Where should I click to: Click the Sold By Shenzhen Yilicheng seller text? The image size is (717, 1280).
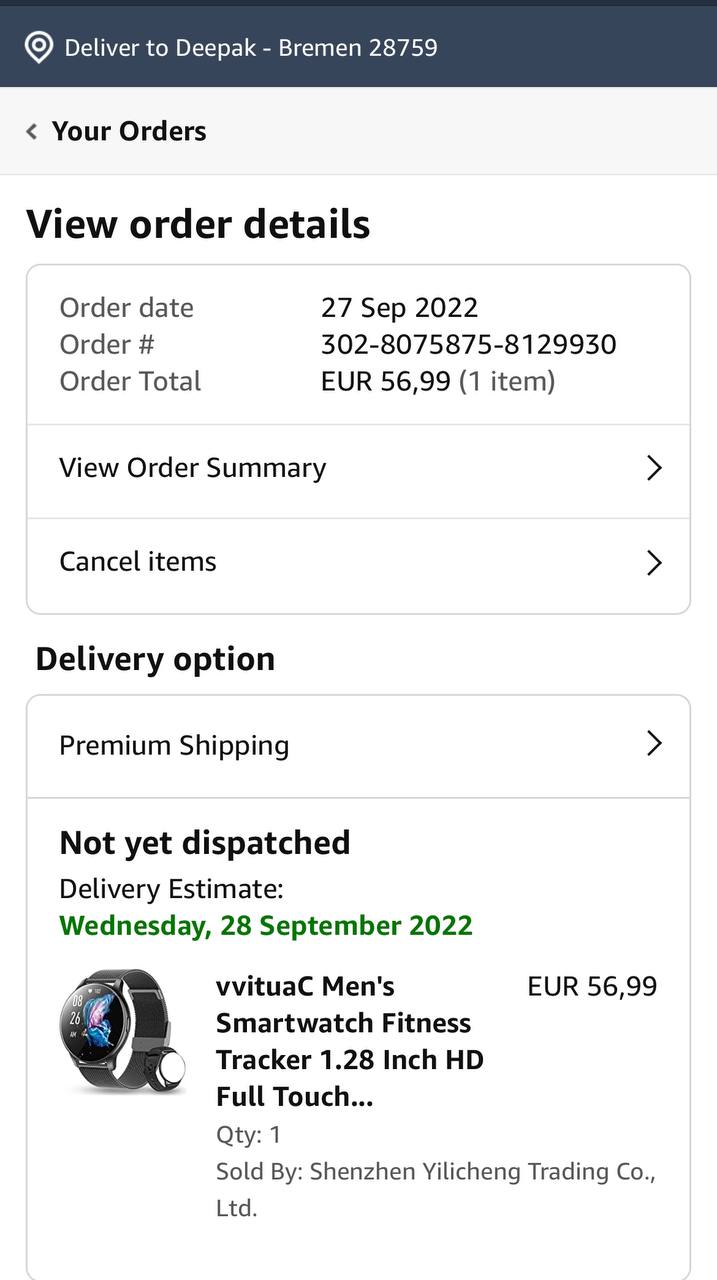click(435, 1189)
